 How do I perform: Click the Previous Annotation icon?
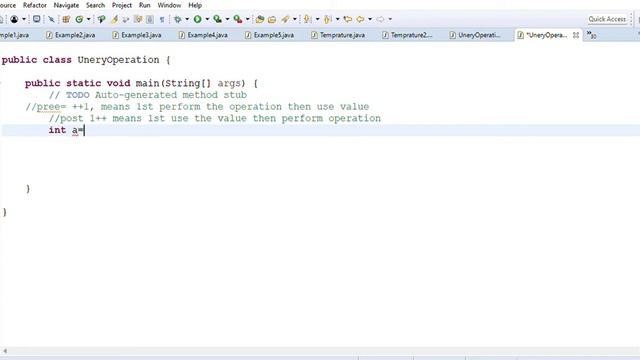point(327,19)
